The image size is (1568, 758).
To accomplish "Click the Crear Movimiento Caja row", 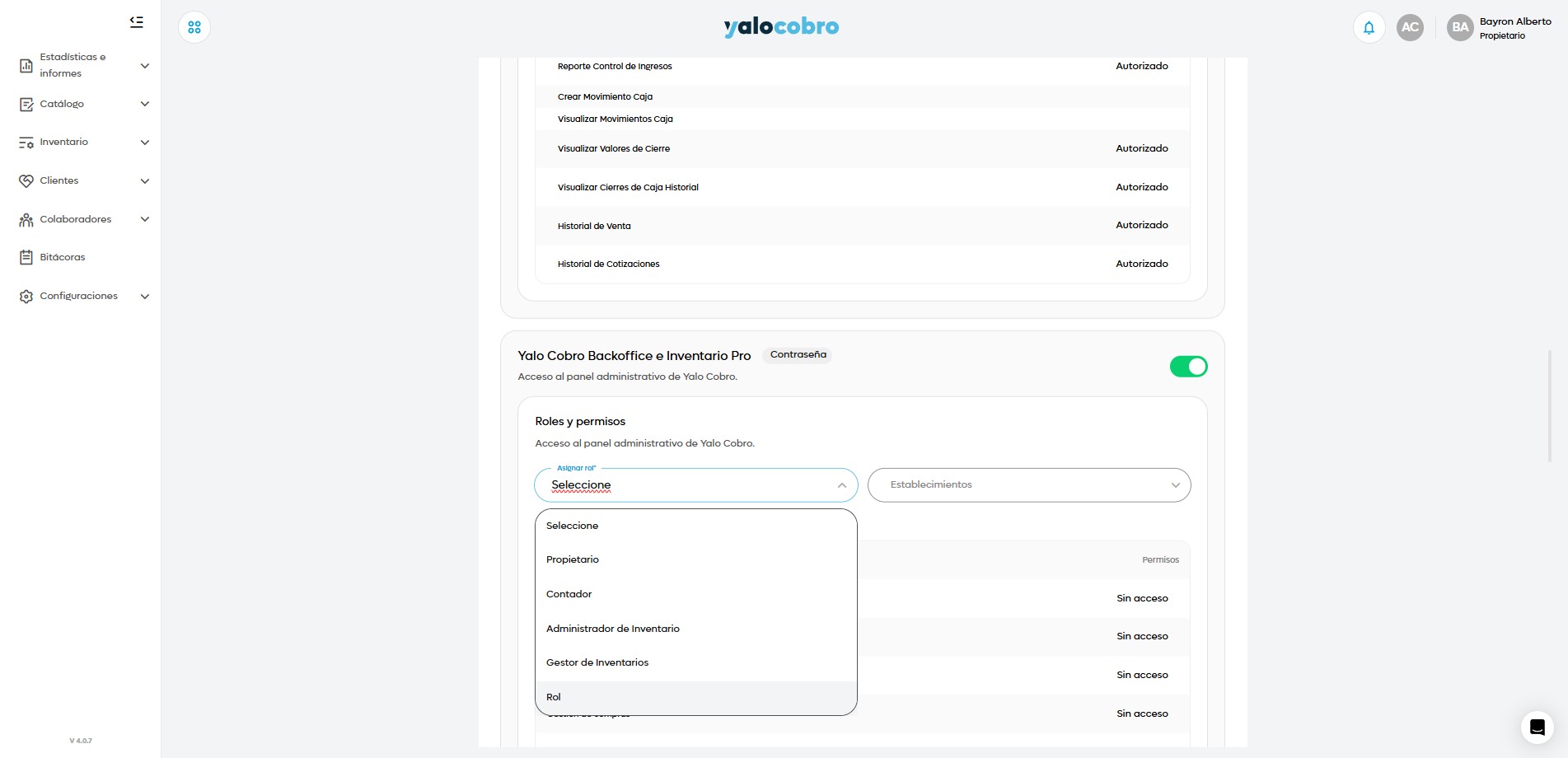I will tap(862, 96).
